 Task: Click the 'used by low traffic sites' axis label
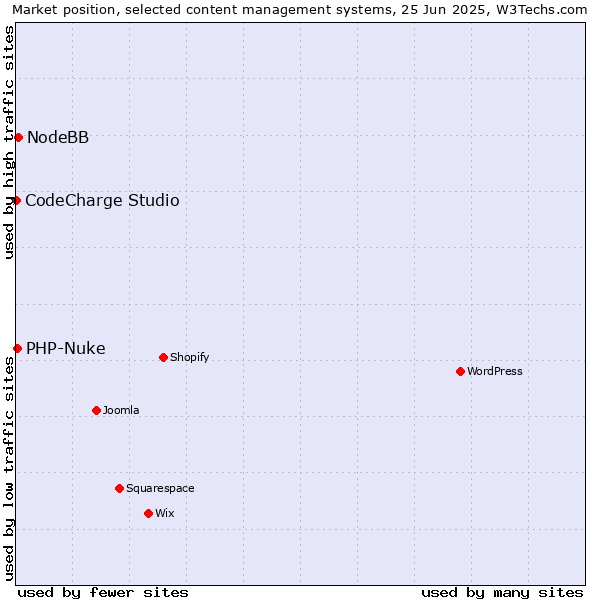8,470
